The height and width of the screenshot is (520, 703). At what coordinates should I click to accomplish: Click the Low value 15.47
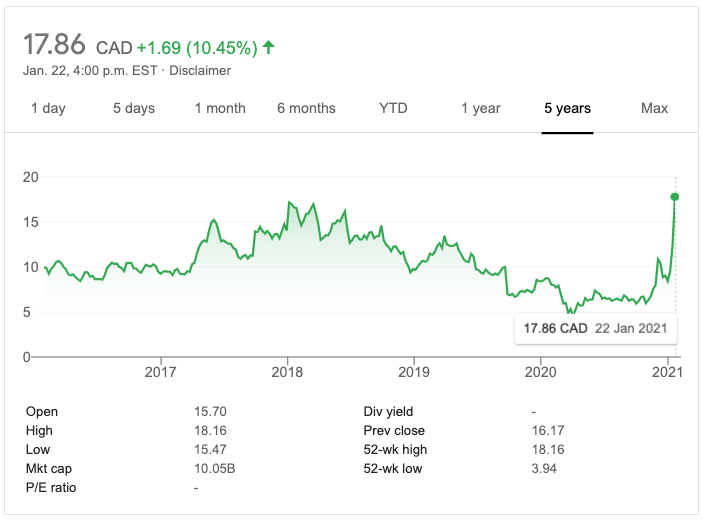point(210,449)
